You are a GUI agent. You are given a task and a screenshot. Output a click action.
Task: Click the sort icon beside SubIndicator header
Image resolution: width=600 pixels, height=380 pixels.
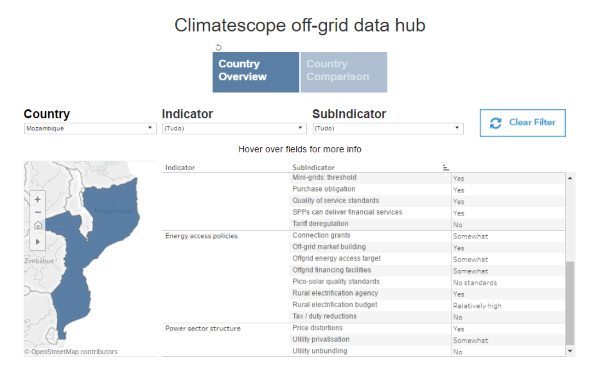(446, 168)
